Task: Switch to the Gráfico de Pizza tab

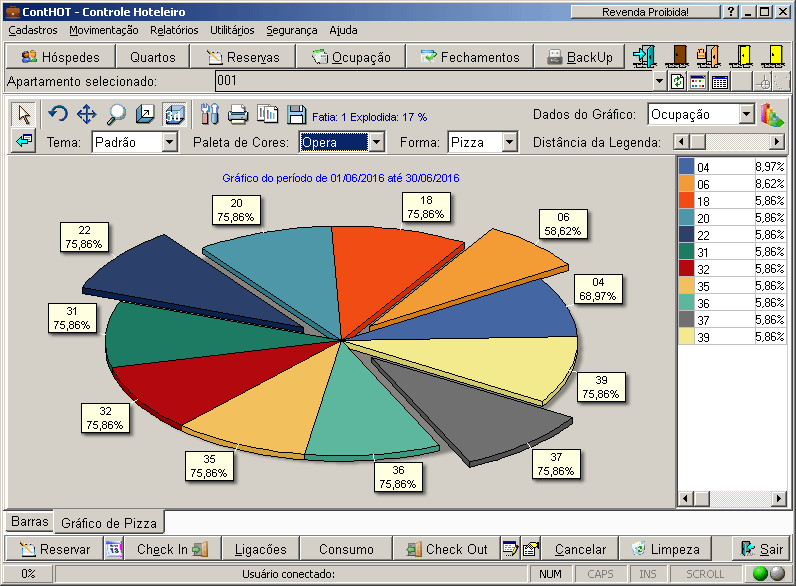Action: [109, 523]
